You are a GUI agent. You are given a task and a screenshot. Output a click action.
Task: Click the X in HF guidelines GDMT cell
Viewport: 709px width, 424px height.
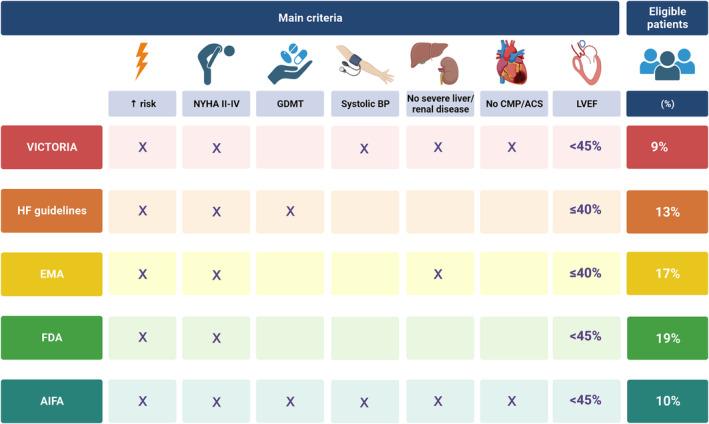[290, 211]
